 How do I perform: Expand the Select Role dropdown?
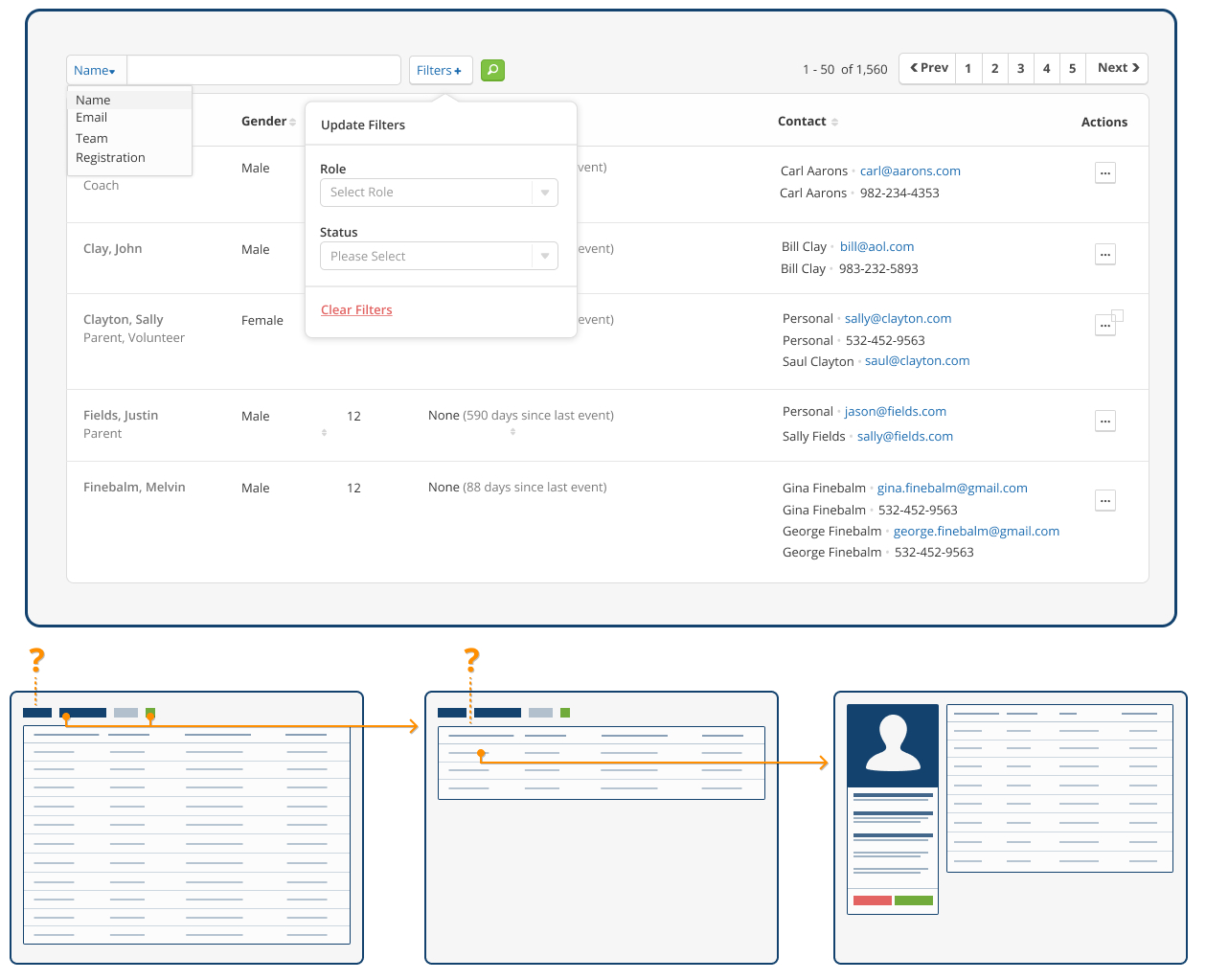[x=439, y=193]
